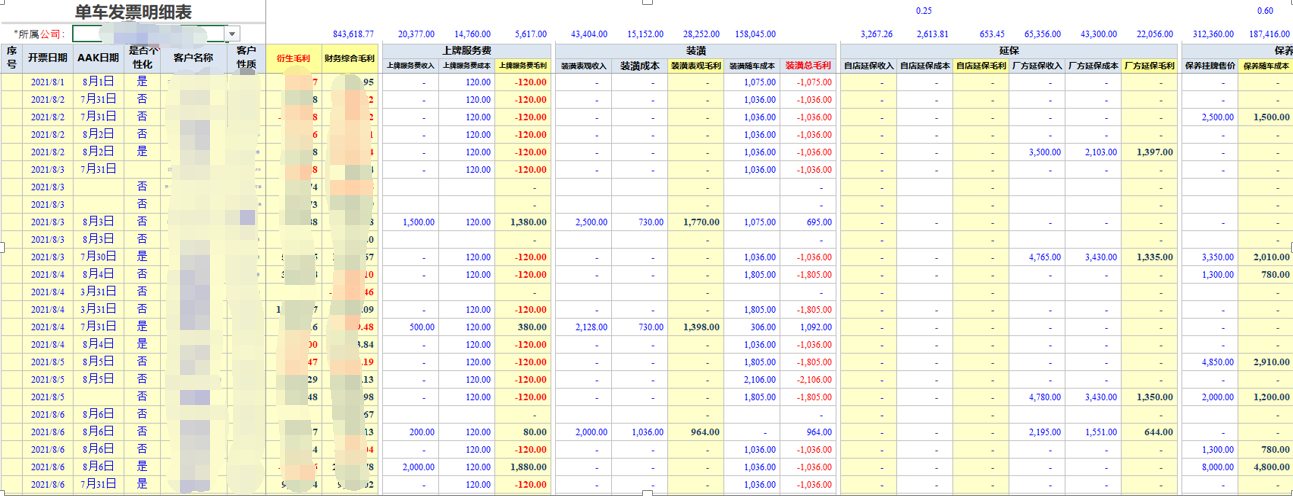Click the 所属公司 company input box
The height and width of the screenshot is (496, 1293).
pyautogui.click(x=148, y=35)
